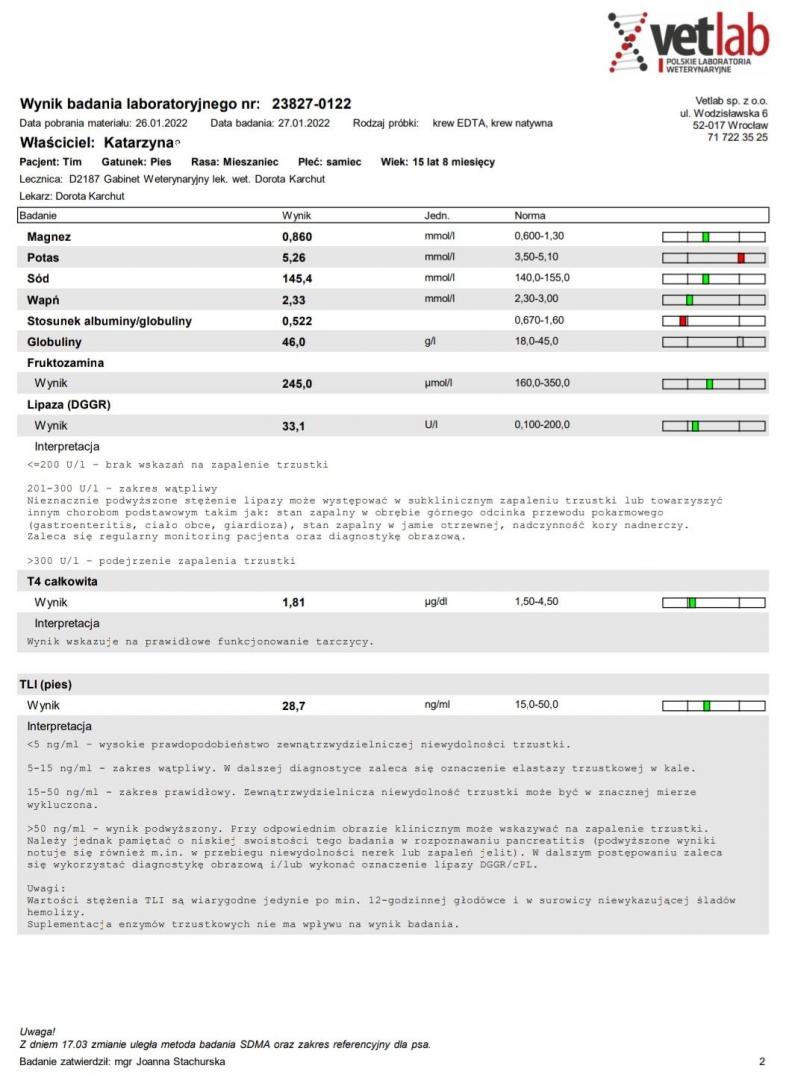Viewport: 786px width, 1080px height.
Task: Click the Globuliny range bar
Action: click(714, 342)
